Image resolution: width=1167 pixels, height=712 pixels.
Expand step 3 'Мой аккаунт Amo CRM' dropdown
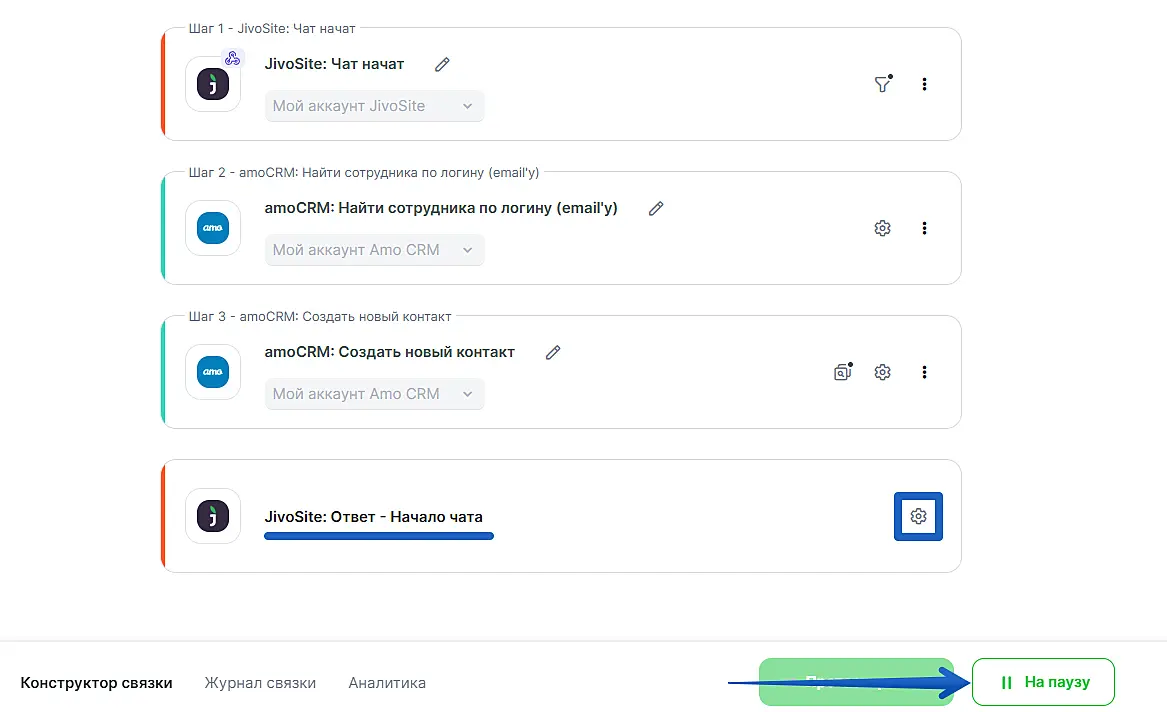pos(374,394)
